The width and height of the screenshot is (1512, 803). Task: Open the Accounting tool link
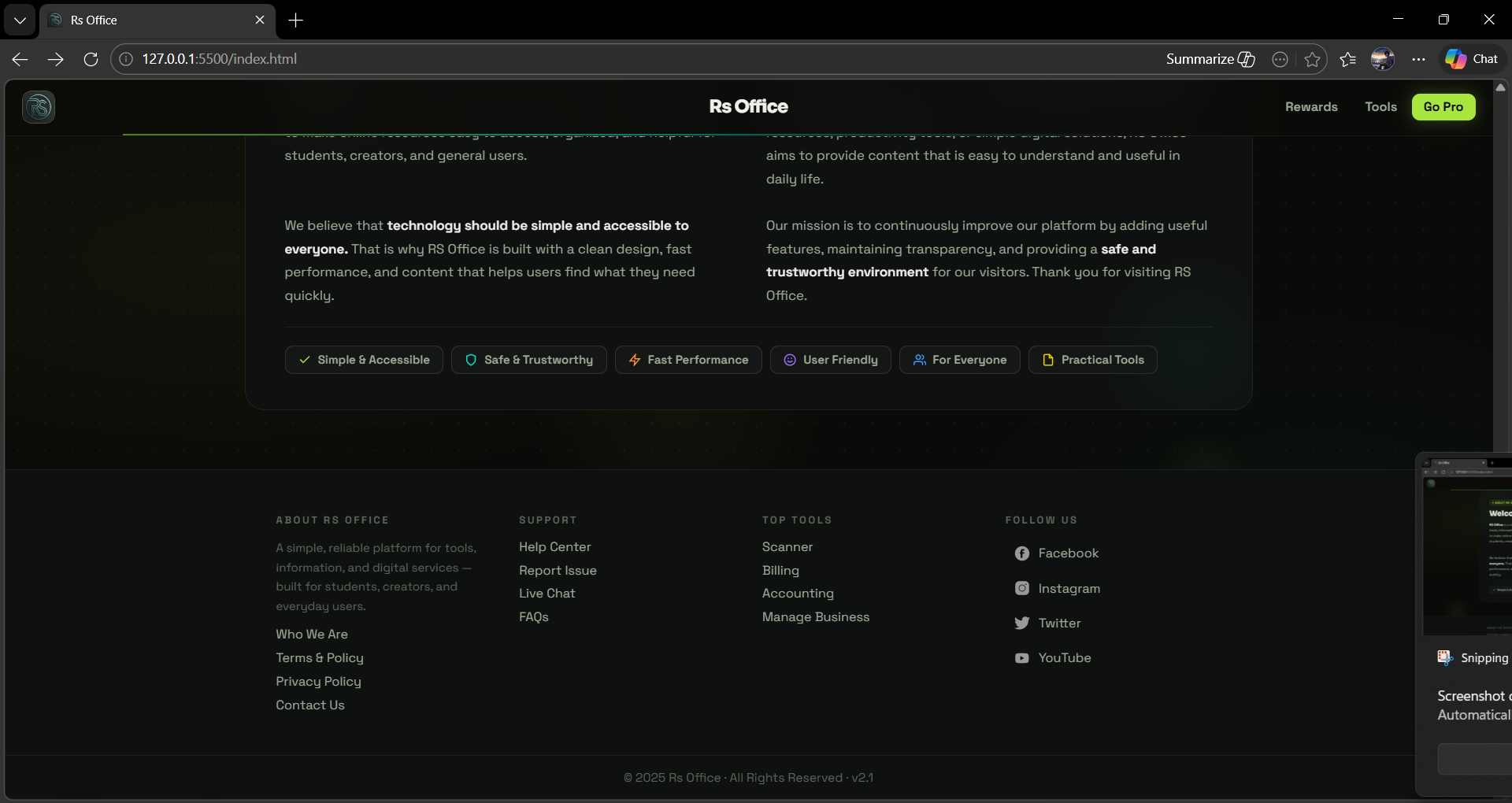point(798,594)
